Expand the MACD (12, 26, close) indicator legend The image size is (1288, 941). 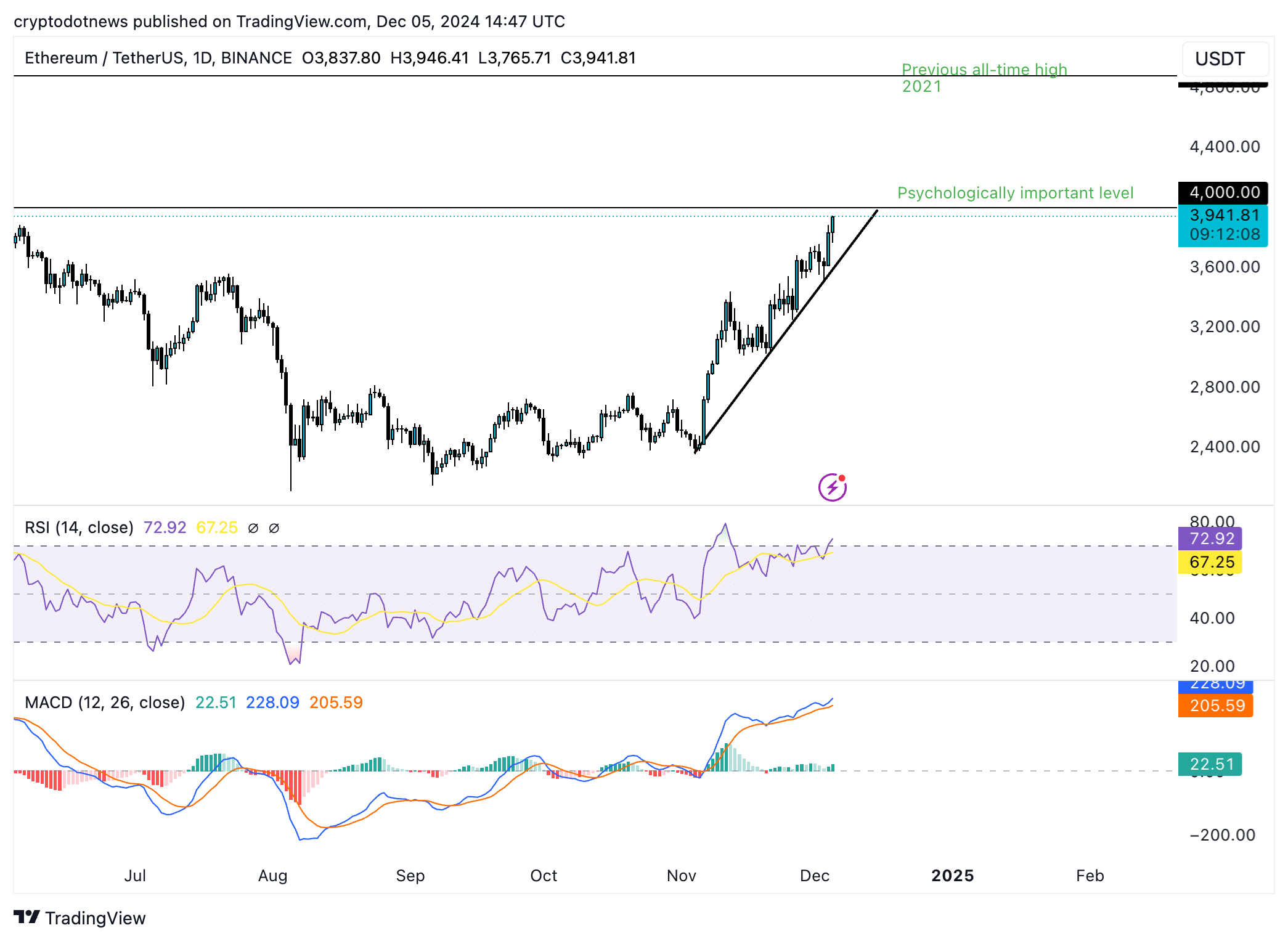[104, 703]
